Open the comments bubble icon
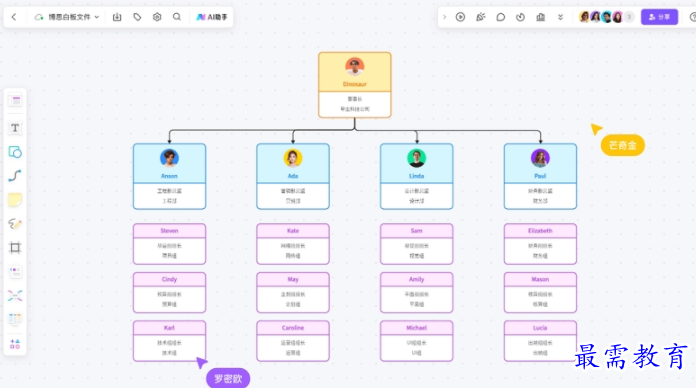 point(501,17)
